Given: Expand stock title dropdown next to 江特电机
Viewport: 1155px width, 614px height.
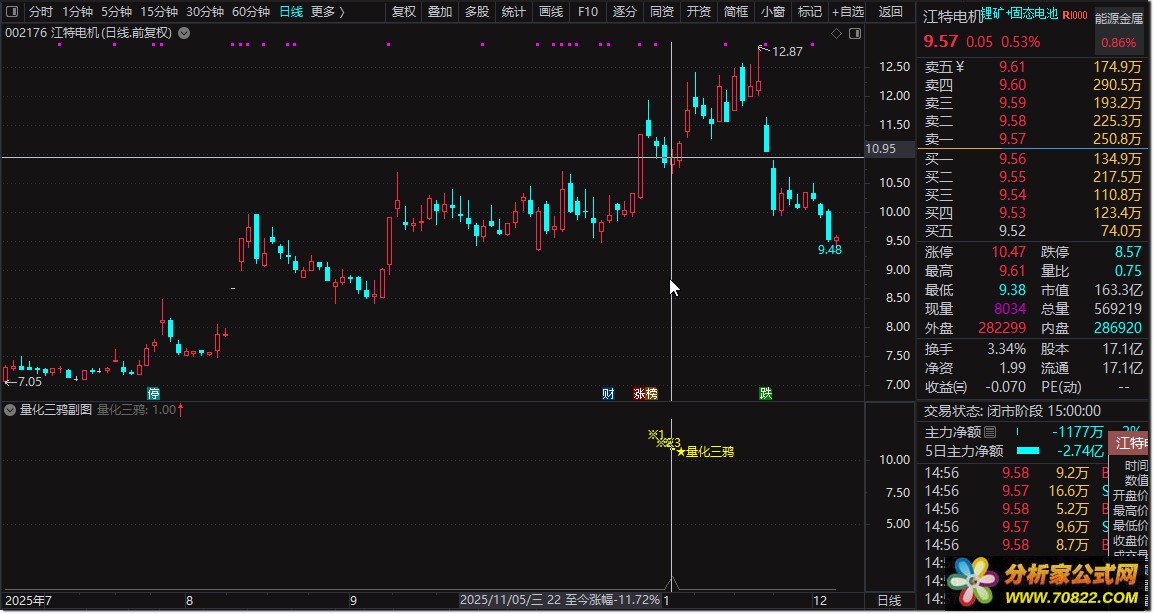Looking at the screenshot, I should point(184,33).
